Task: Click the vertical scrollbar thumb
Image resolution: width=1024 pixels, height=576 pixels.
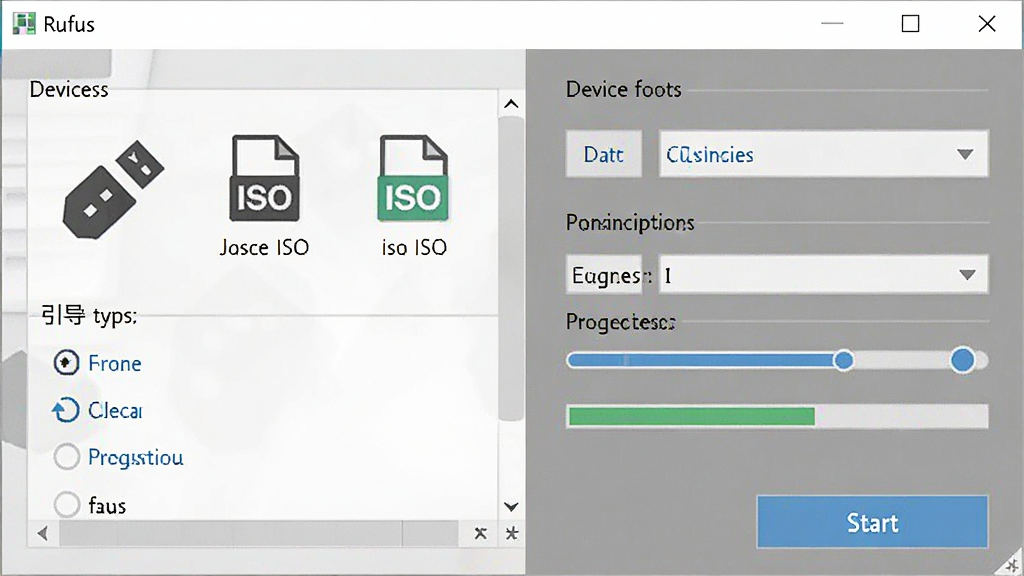Action: [511, 269]
